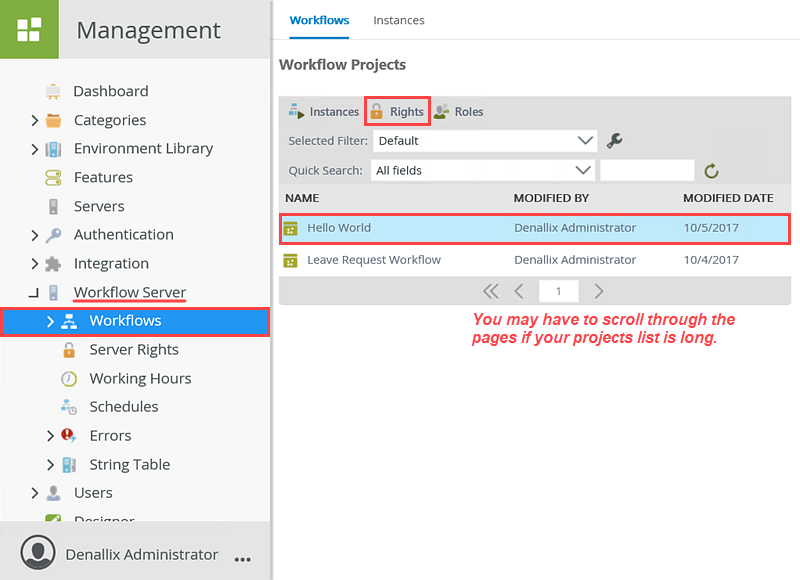Select the Features tree item
The height and width of the screenshot is (580, 800).
(103, 178)
